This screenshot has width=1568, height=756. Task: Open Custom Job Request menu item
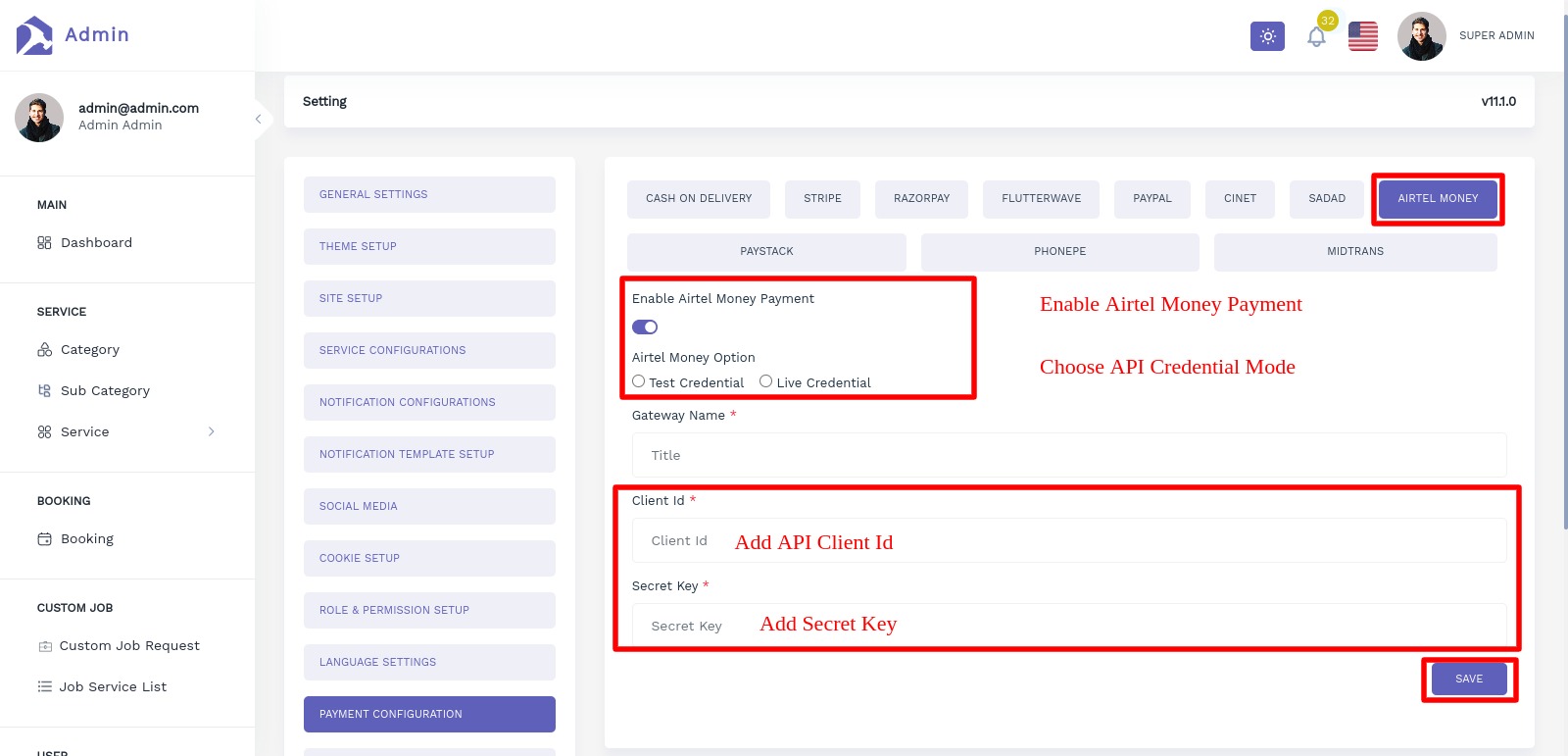[x=129, y=645]
